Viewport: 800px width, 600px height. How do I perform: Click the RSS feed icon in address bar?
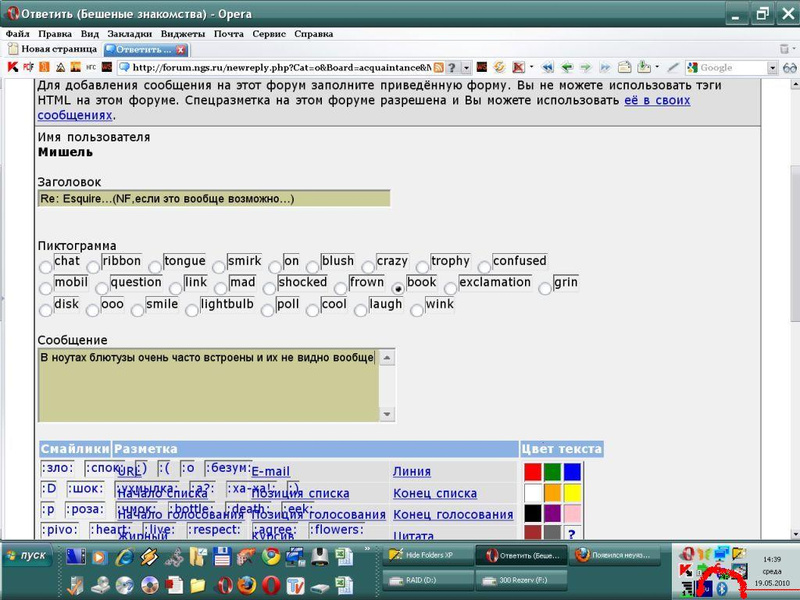tap(438, 67)
